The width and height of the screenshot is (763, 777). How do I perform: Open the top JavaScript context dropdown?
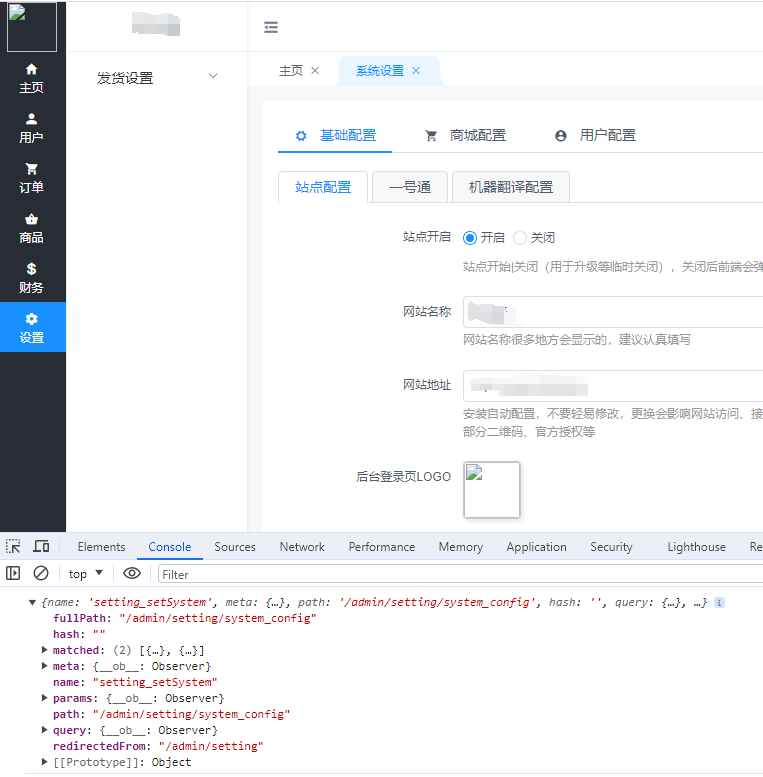85,574
